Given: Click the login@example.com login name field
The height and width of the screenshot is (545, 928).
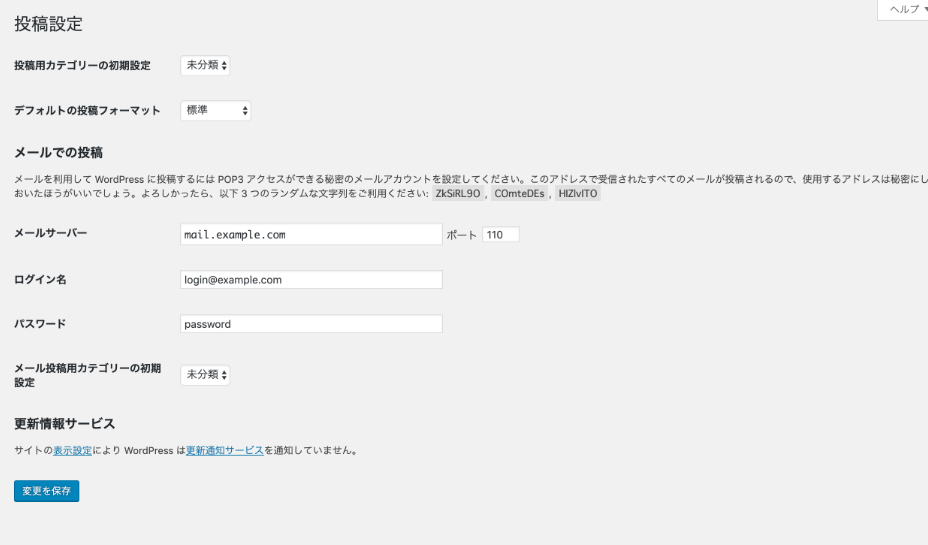Looking at the screenshot, I should 310,280.
